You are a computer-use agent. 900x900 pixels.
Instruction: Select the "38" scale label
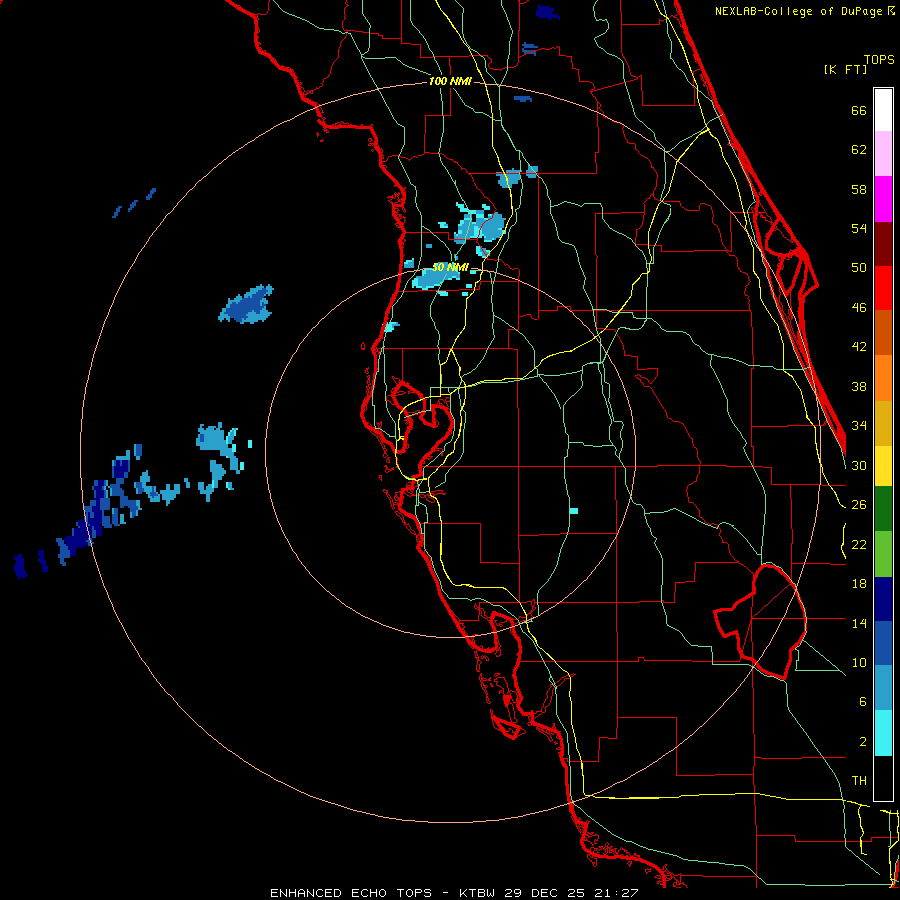[859, 386]
